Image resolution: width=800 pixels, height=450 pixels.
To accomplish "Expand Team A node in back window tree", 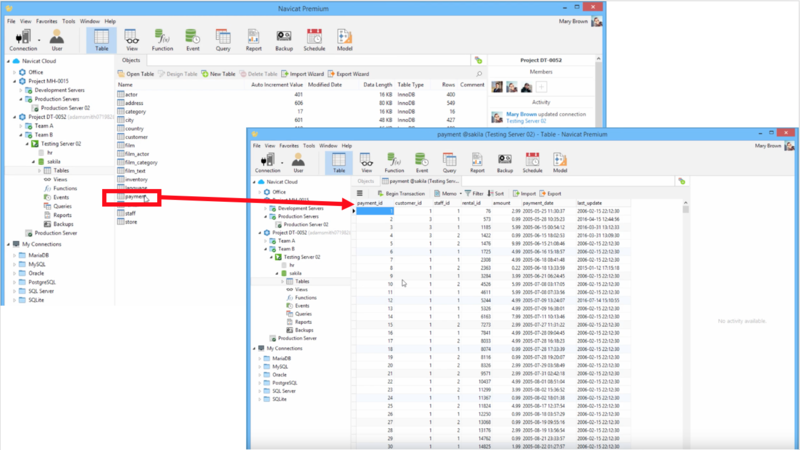I will tap(21, 126).
